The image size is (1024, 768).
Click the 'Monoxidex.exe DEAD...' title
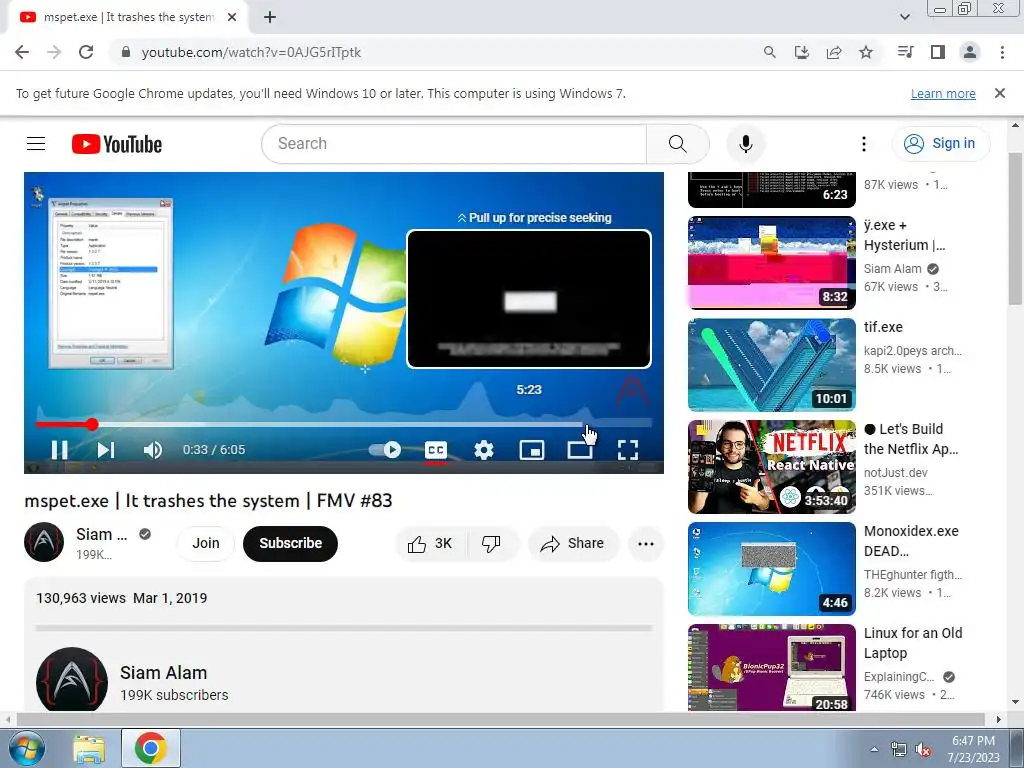[x=911, y=541]
